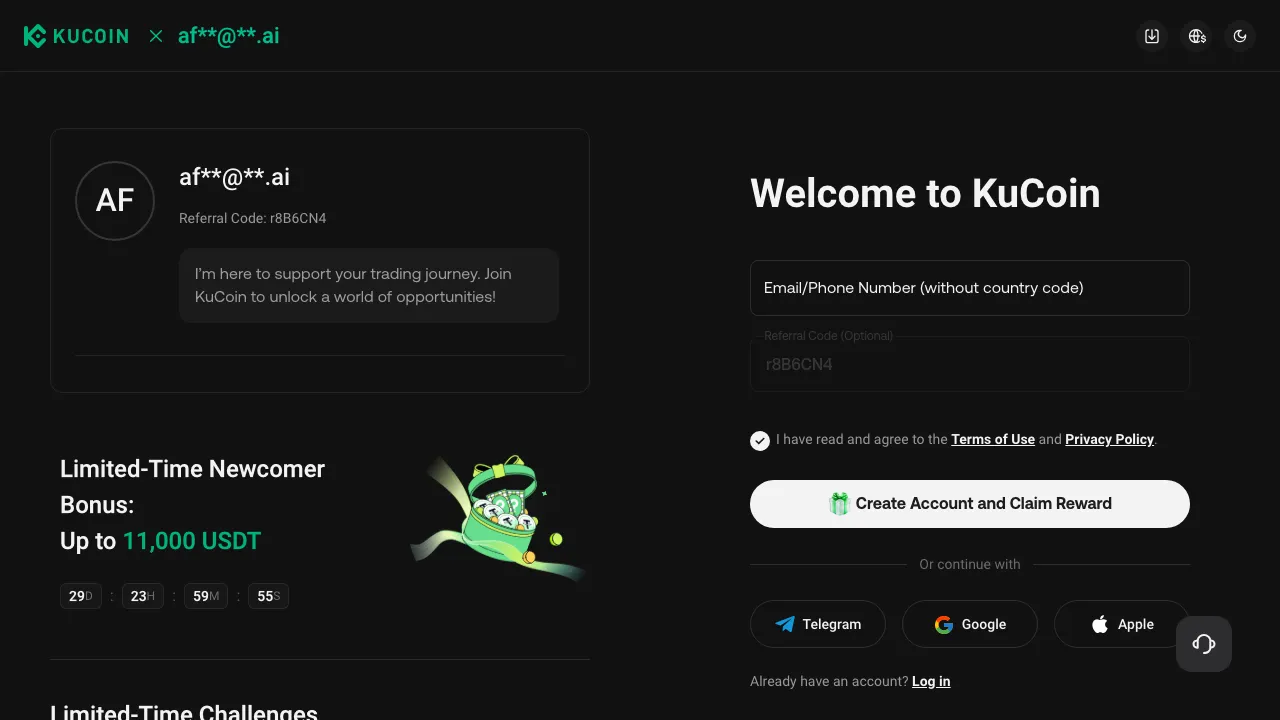Open the masked email af**@**.ai header

229,36
